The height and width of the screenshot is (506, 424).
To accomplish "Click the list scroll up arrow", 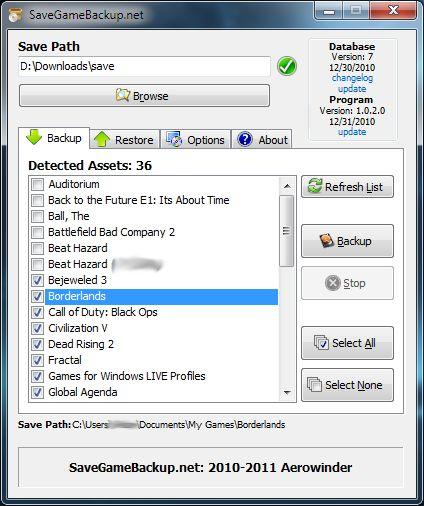I will [287, 186].
